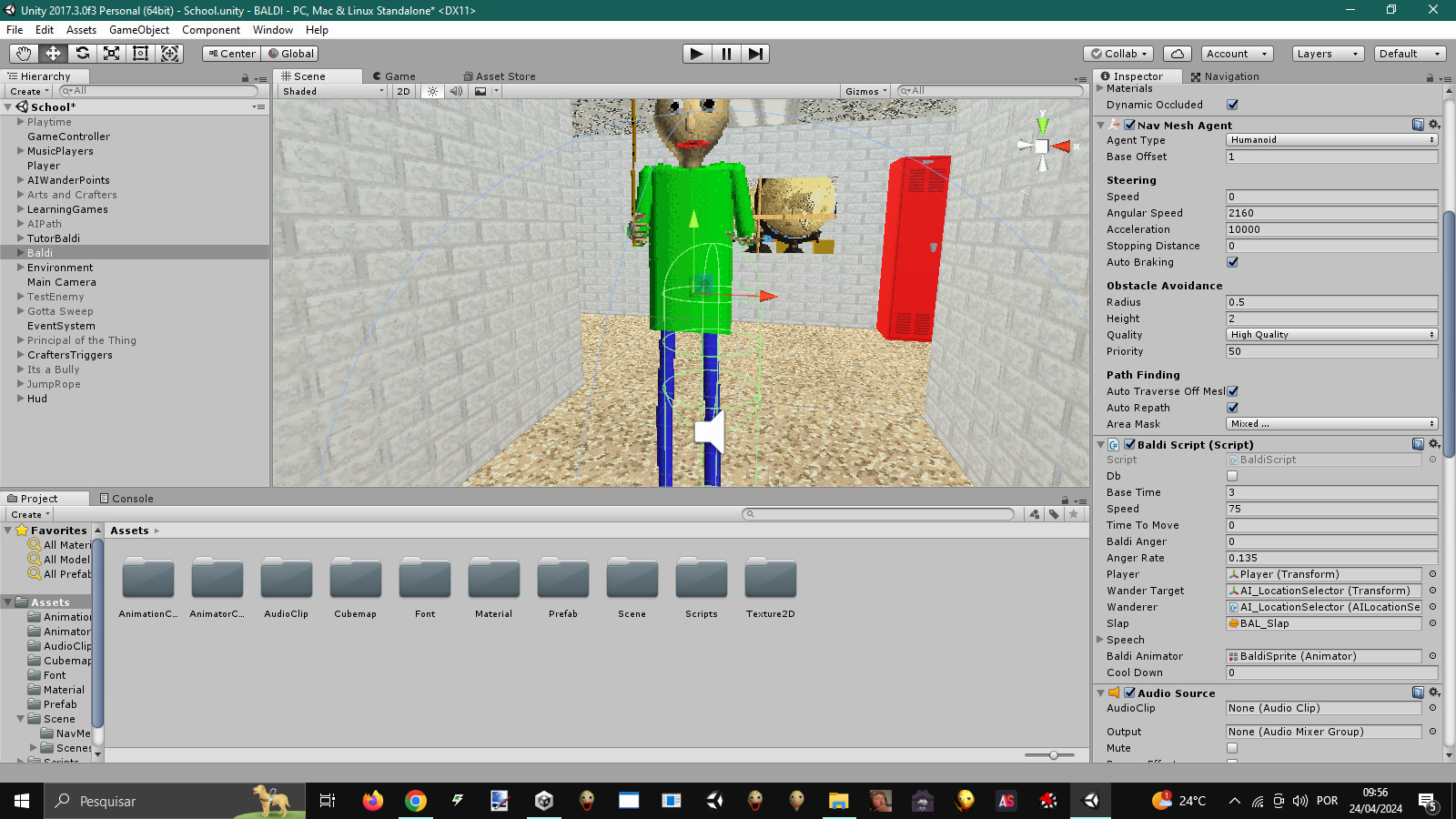The width and height of the screenshot is (1456, 819).
Task: Open the Quality dropdown showing High Quality
Action: tap(1331, 334)
